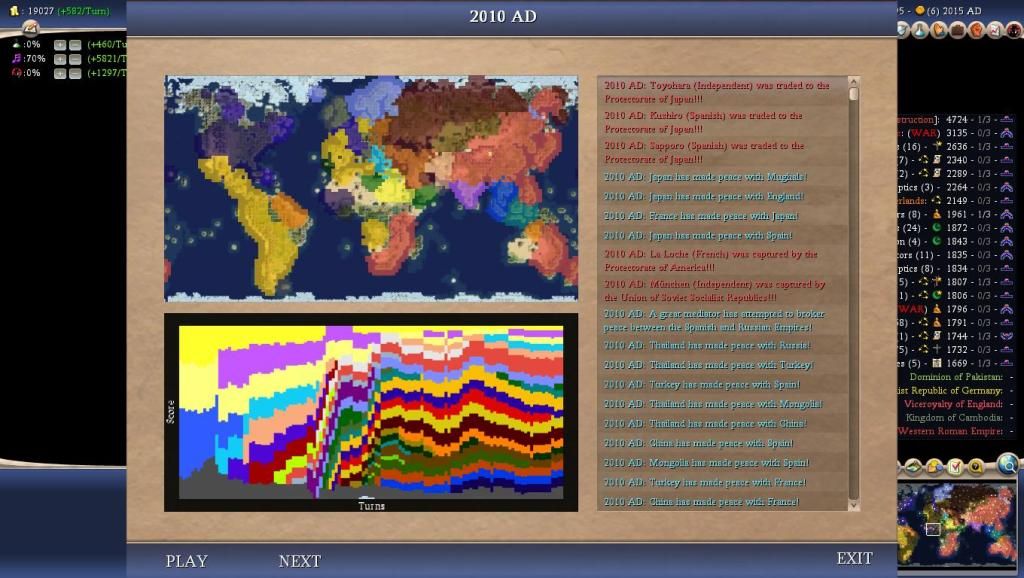Increase the espionage rate with plus button

60,73
